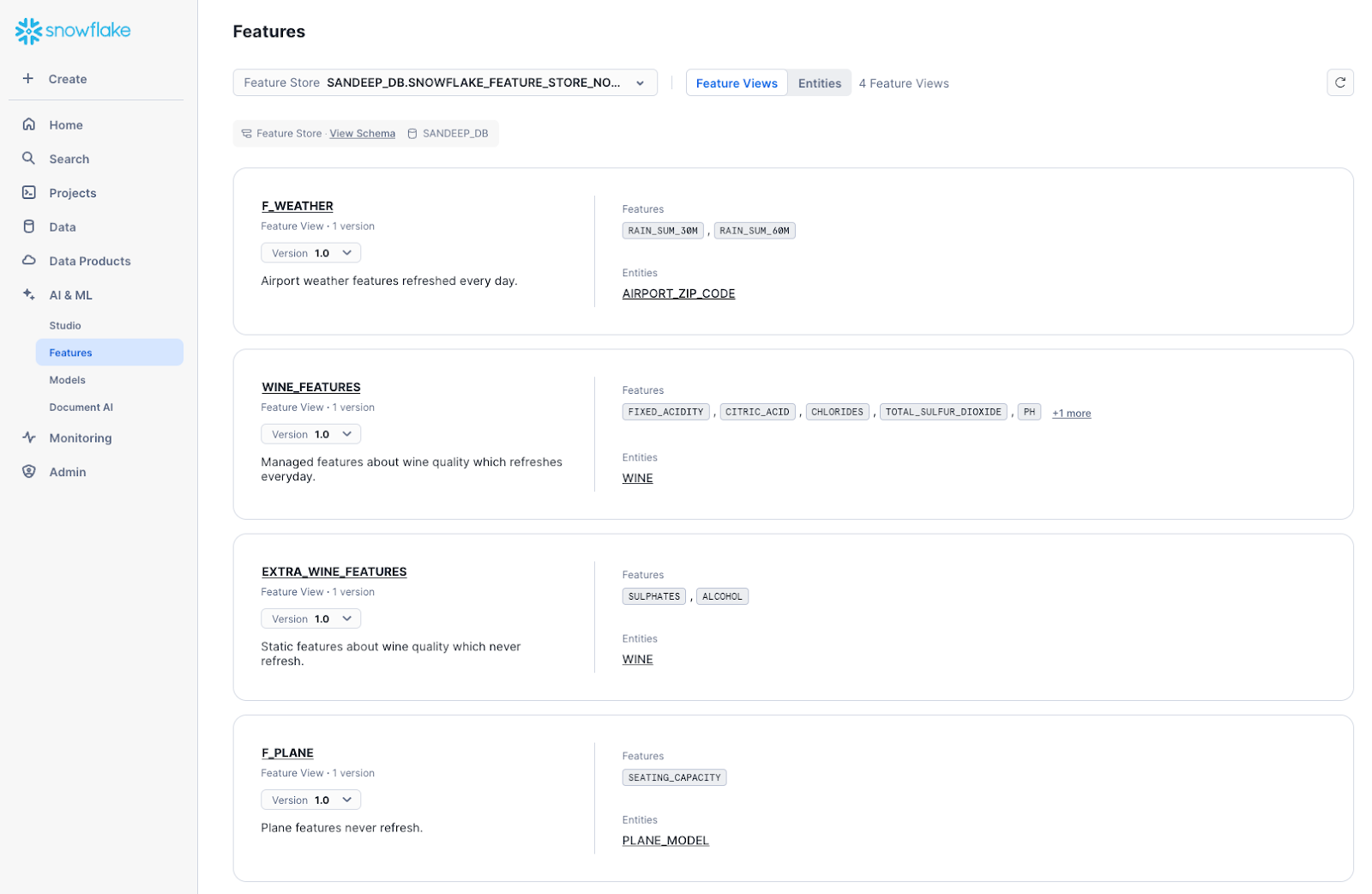The height and width of the screenshot is (894, 1372).
Task: Open the AIRPORT_ZIP_CODE entity link
Action: tap(678, 293)
